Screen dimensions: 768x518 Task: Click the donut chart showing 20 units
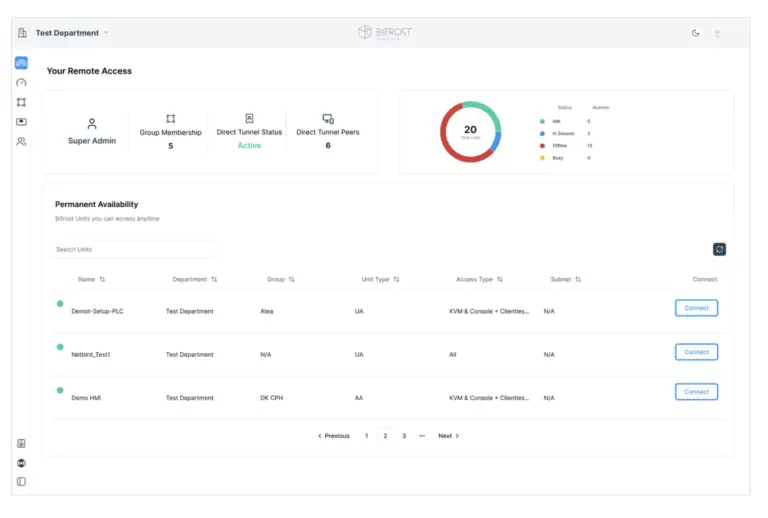click(470, 132)
